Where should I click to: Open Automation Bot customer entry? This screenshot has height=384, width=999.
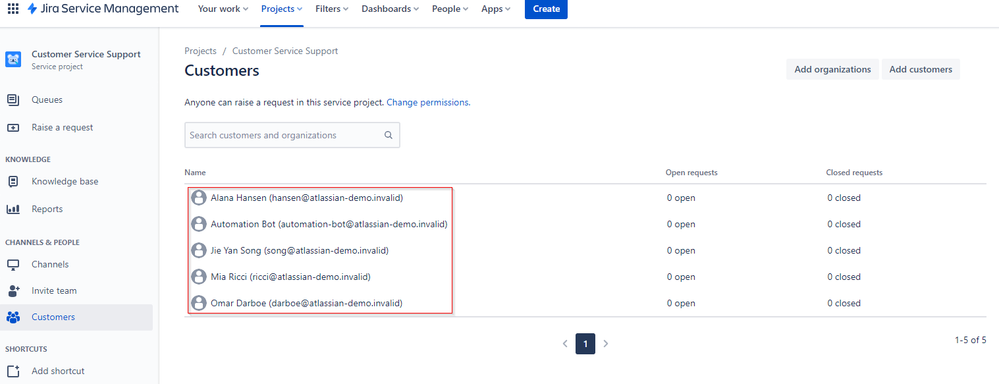(329, 224)
